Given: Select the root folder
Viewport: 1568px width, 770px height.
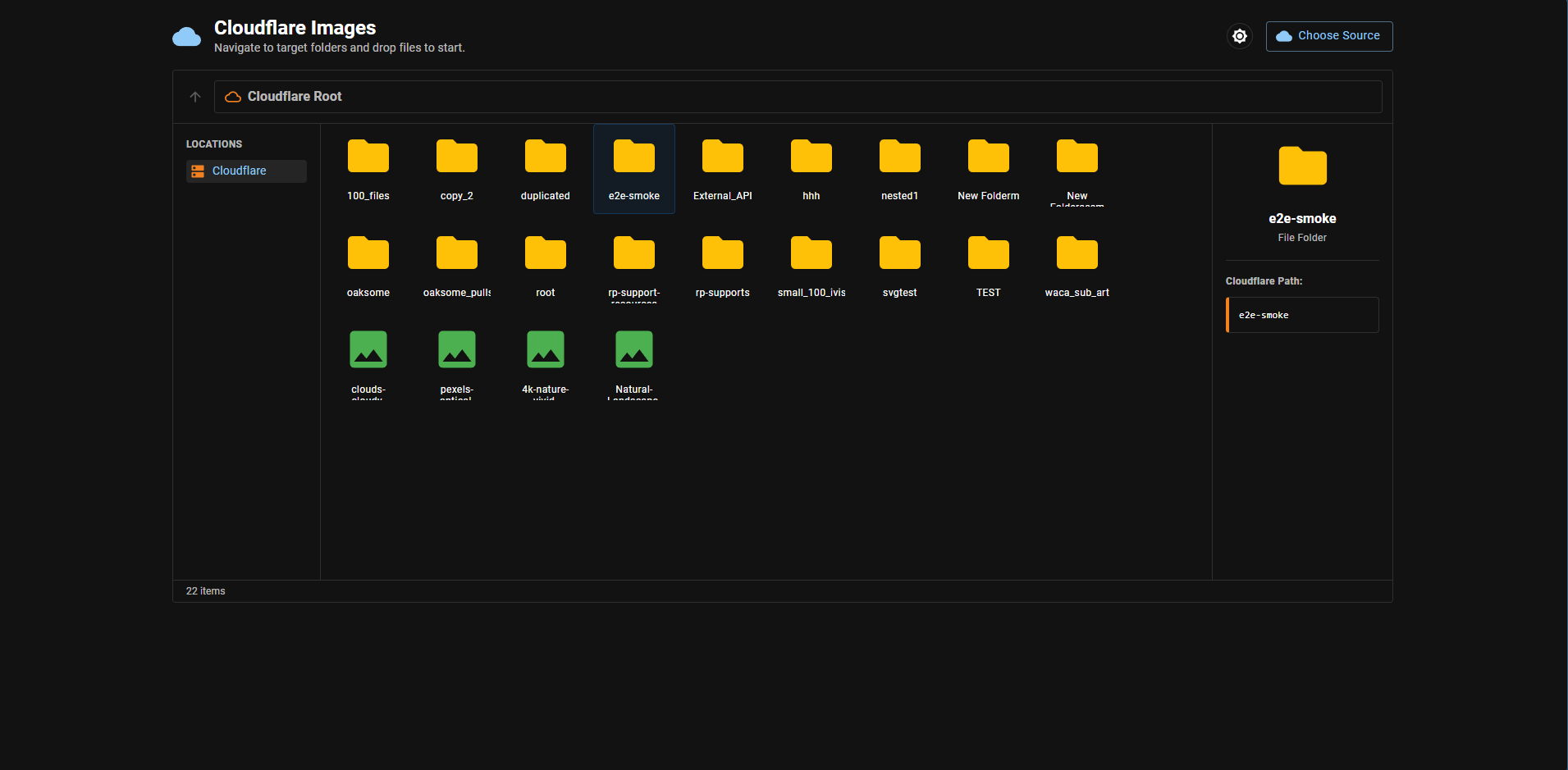Looking at the screenshot, I should (x=546, y=266).
